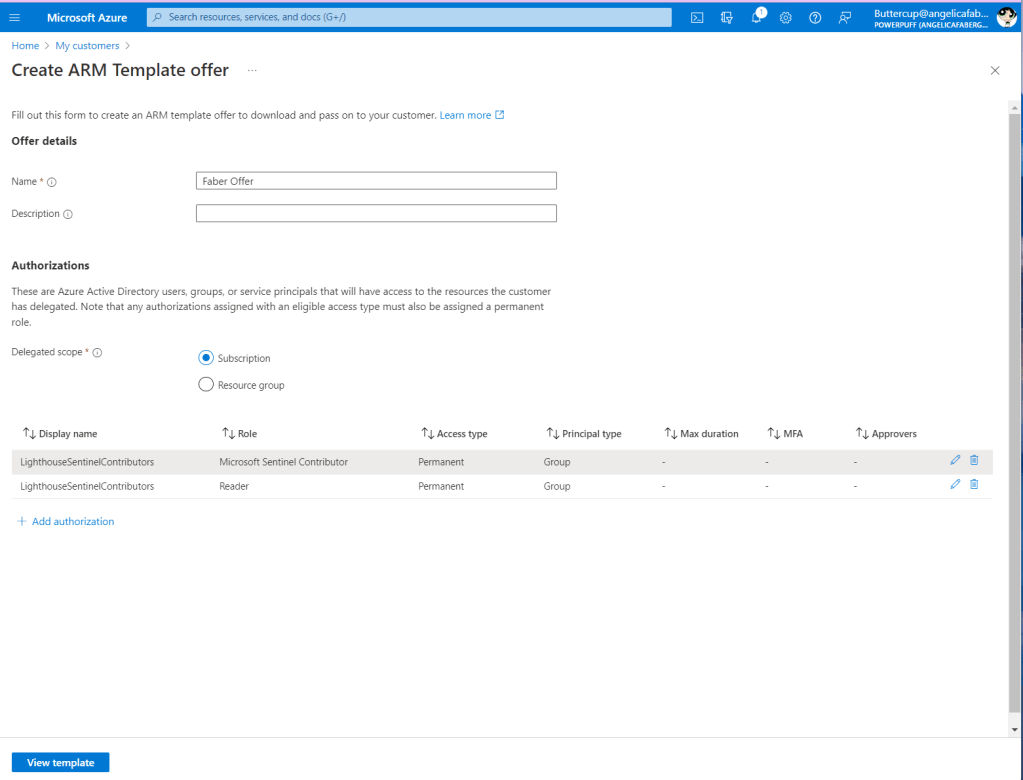Open the Azure portal hamburger menu
This screenshot has height=780, width=1023.
pyautogui.click(x=14, y=17)
